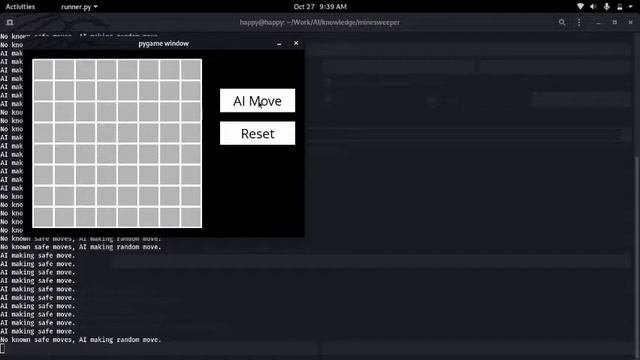Image resolution: width=640 pixels, height=360 pixels.
Task: Click the bottom-left cell of the minesweeper grid
Action: (x=43, y=217)
